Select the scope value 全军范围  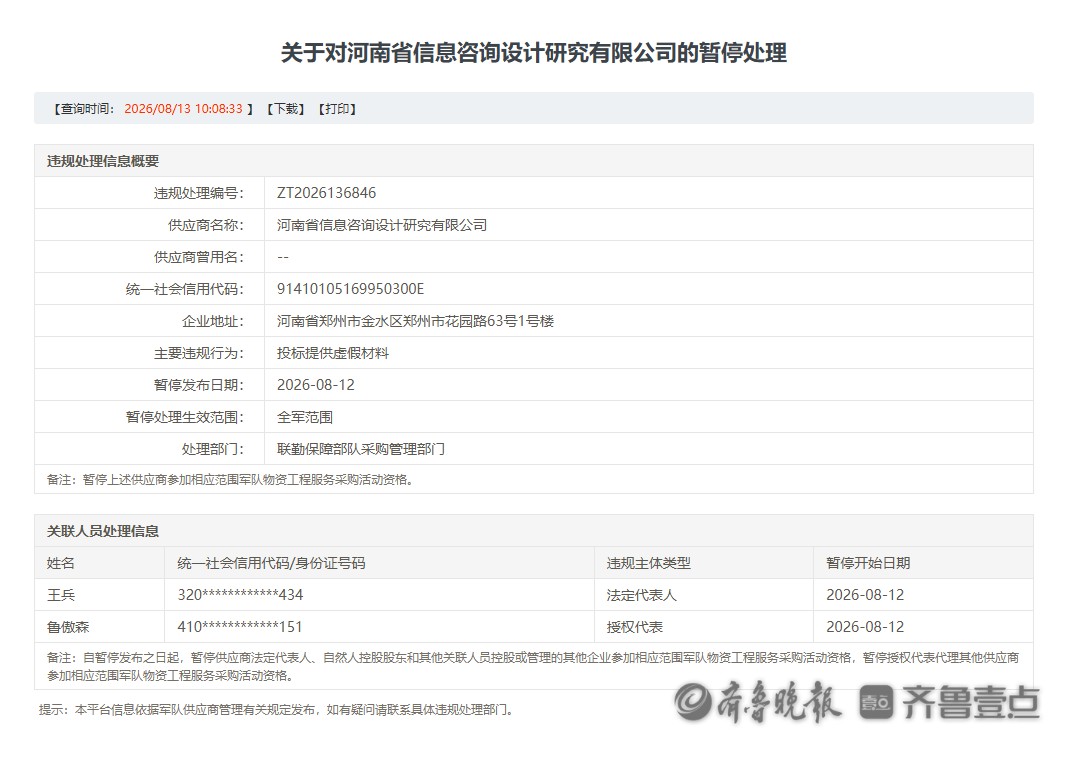(304, 417)
